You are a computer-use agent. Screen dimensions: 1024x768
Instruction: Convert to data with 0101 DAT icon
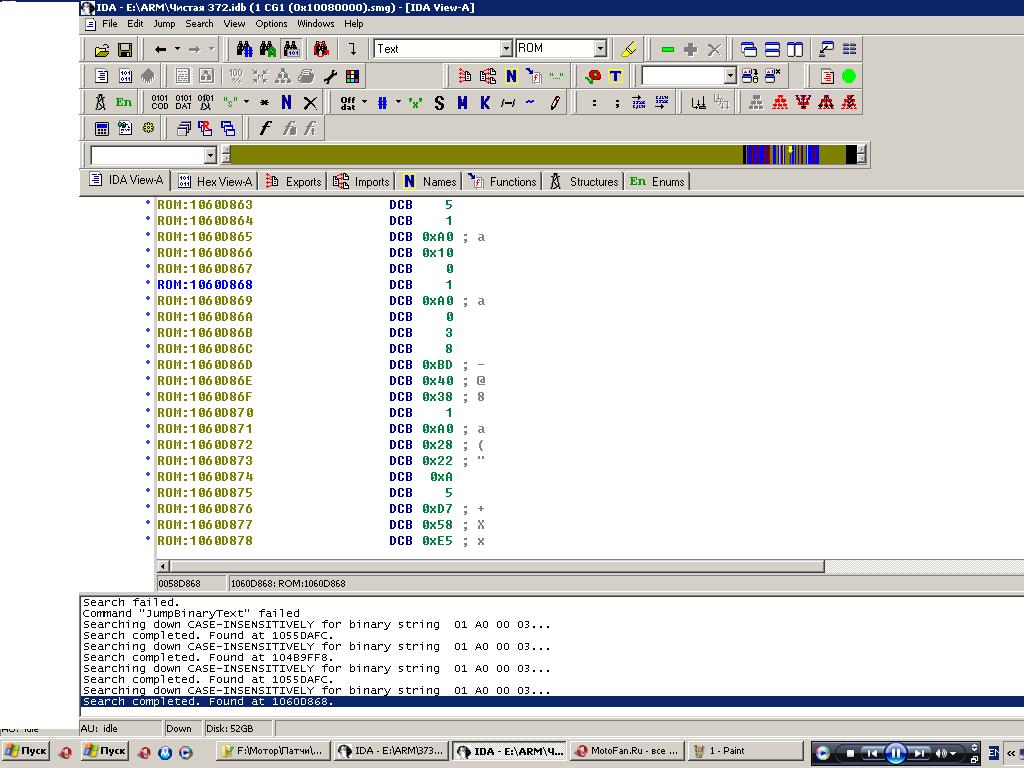(x=184, y=103)
